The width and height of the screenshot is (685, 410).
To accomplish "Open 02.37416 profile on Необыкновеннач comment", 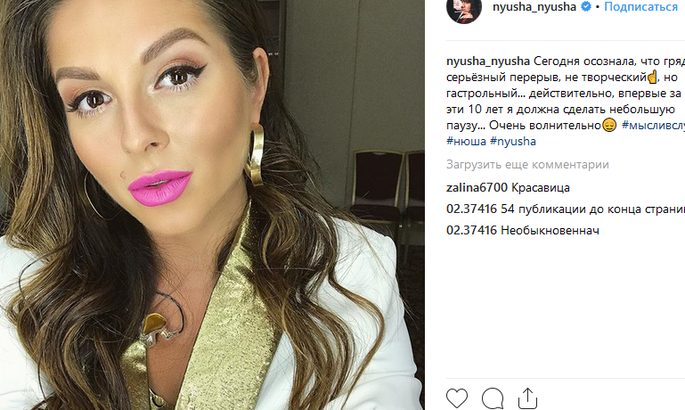I will [x=471, y=230].
